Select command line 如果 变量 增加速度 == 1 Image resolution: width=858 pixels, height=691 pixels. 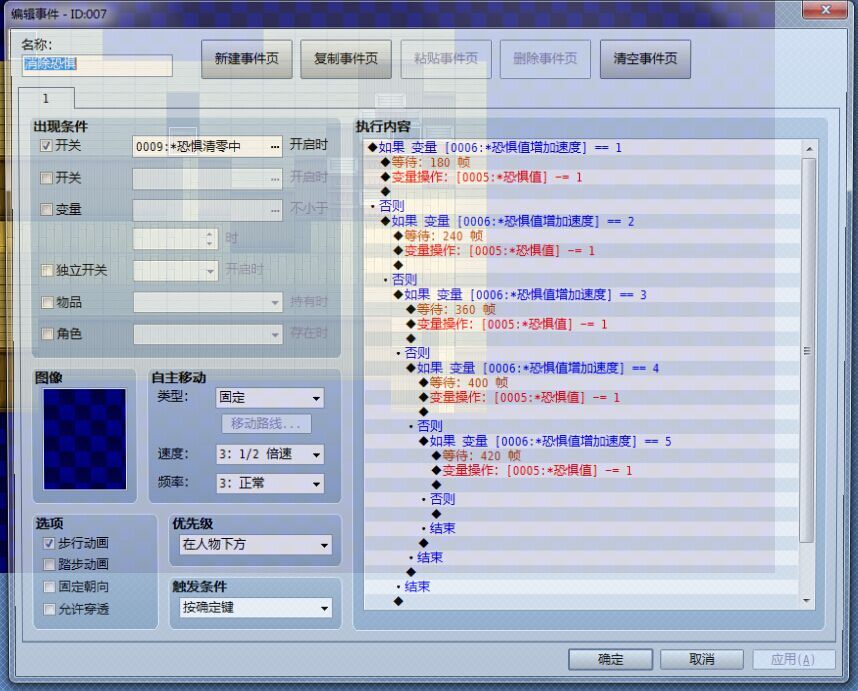click(500, 147)
